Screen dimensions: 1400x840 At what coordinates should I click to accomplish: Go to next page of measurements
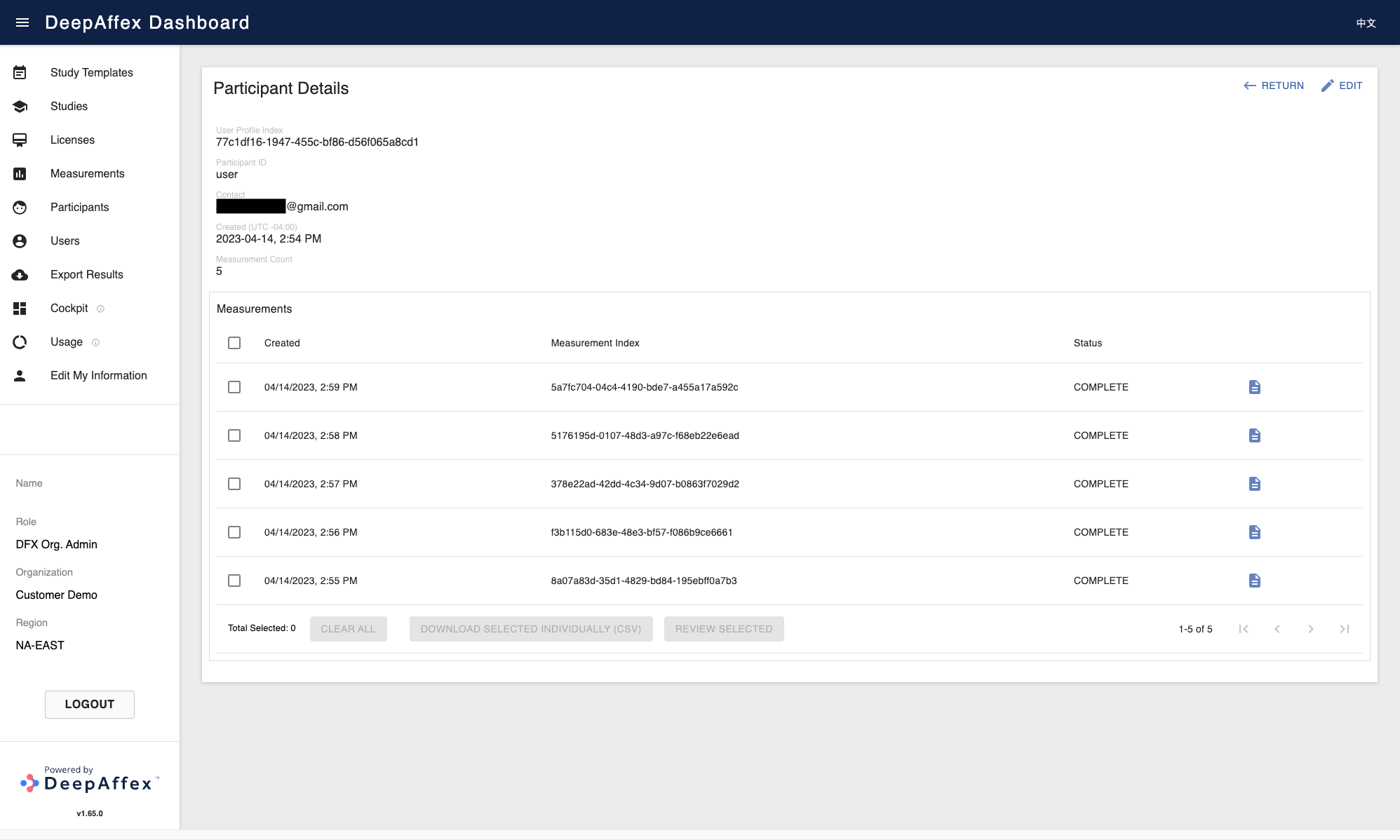(x=1311, y=629)
